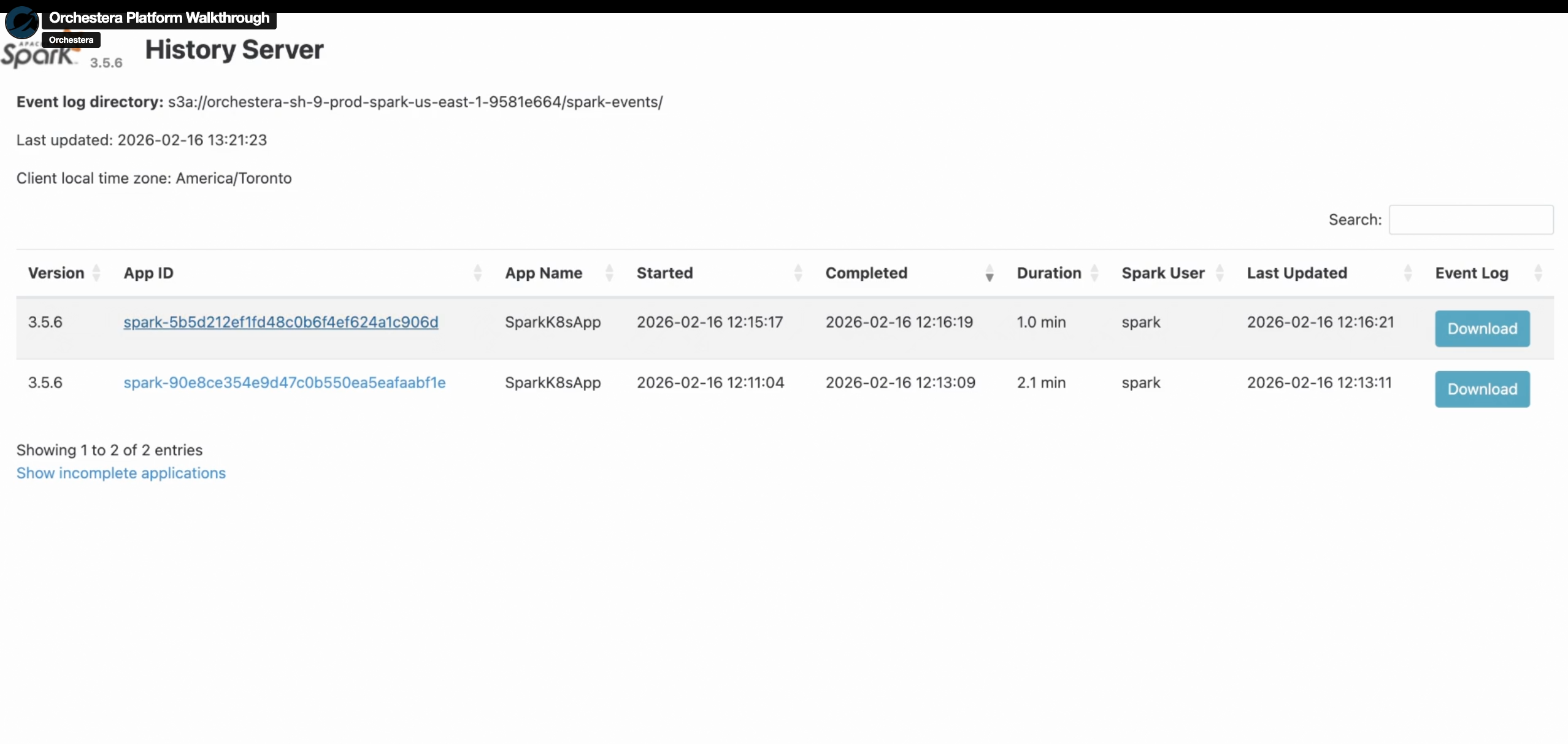
Task: Show incomplete applications
Action: click(120, 473)
